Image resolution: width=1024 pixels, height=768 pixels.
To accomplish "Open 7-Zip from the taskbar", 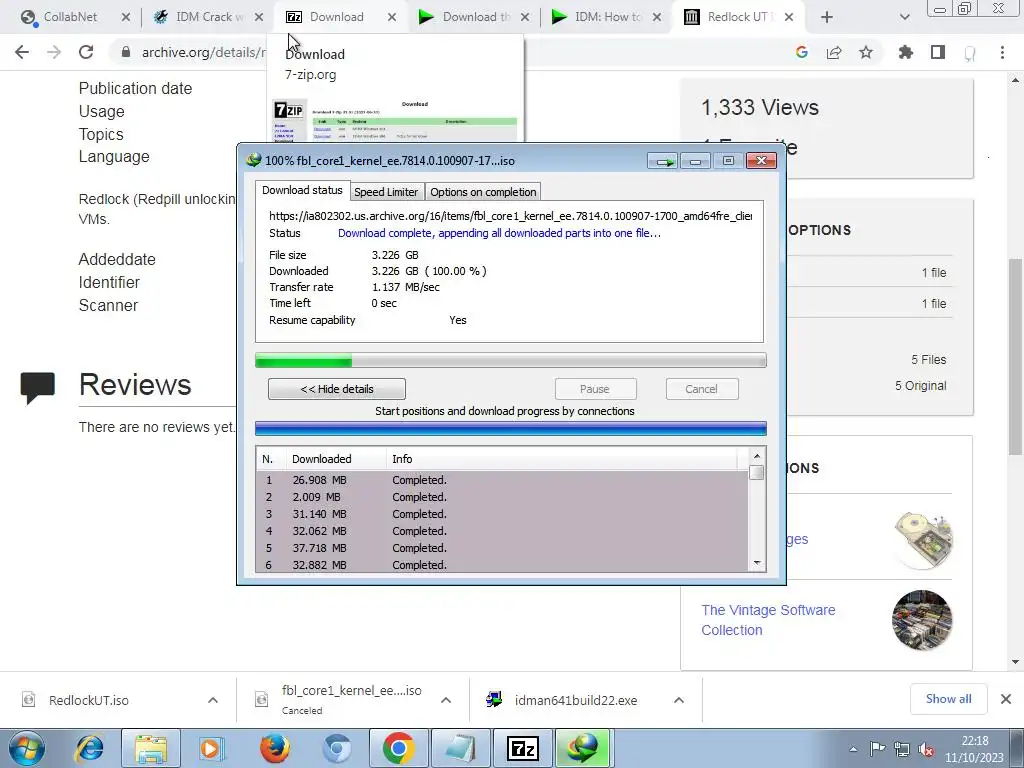I will click(522, 748).
